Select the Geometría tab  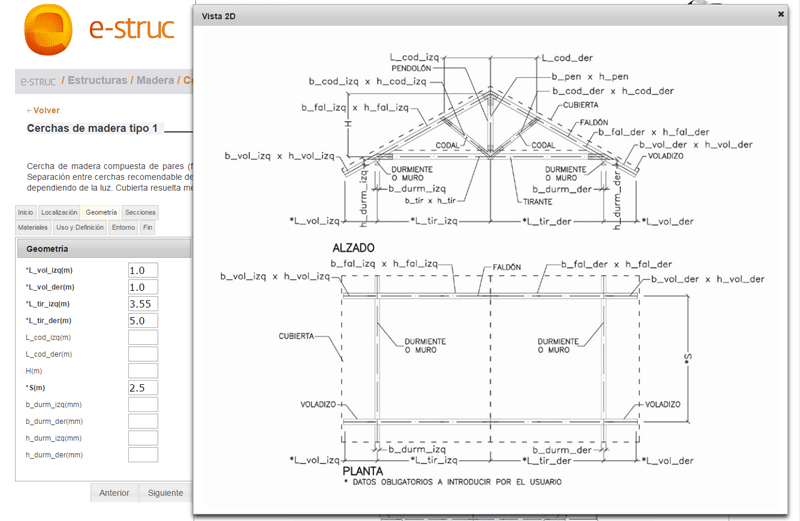[x=101, y=212]
